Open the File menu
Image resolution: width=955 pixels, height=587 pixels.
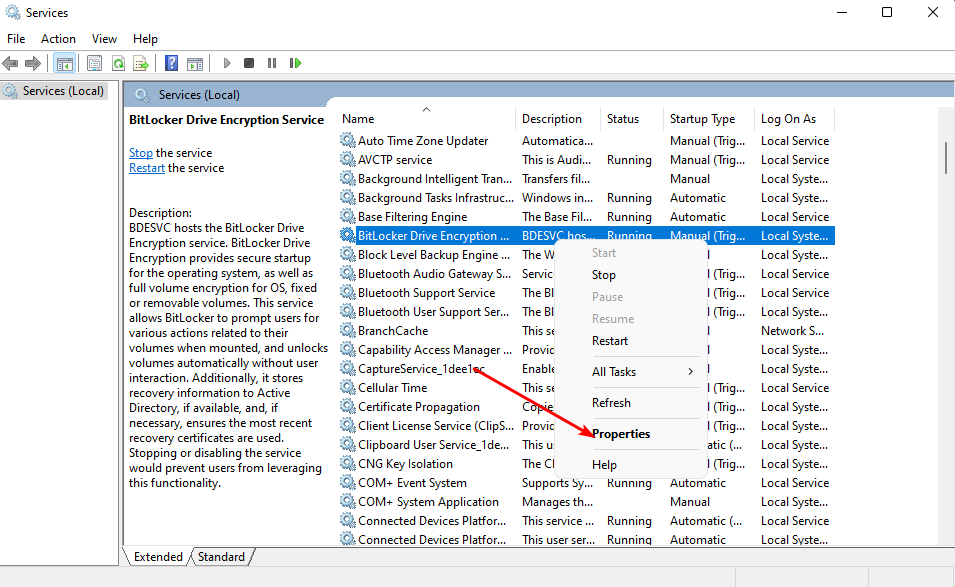pos(16,39)
